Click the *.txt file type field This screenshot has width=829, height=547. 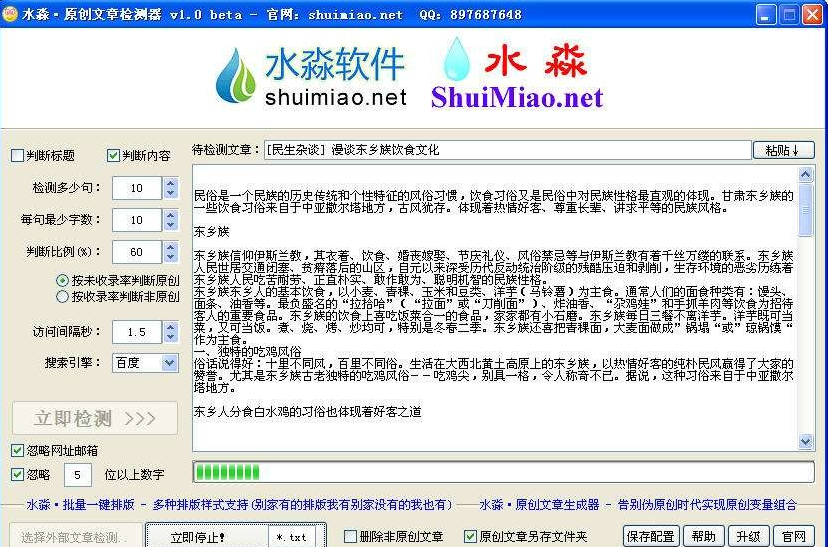pyautogui.click(x=292, y=537)
